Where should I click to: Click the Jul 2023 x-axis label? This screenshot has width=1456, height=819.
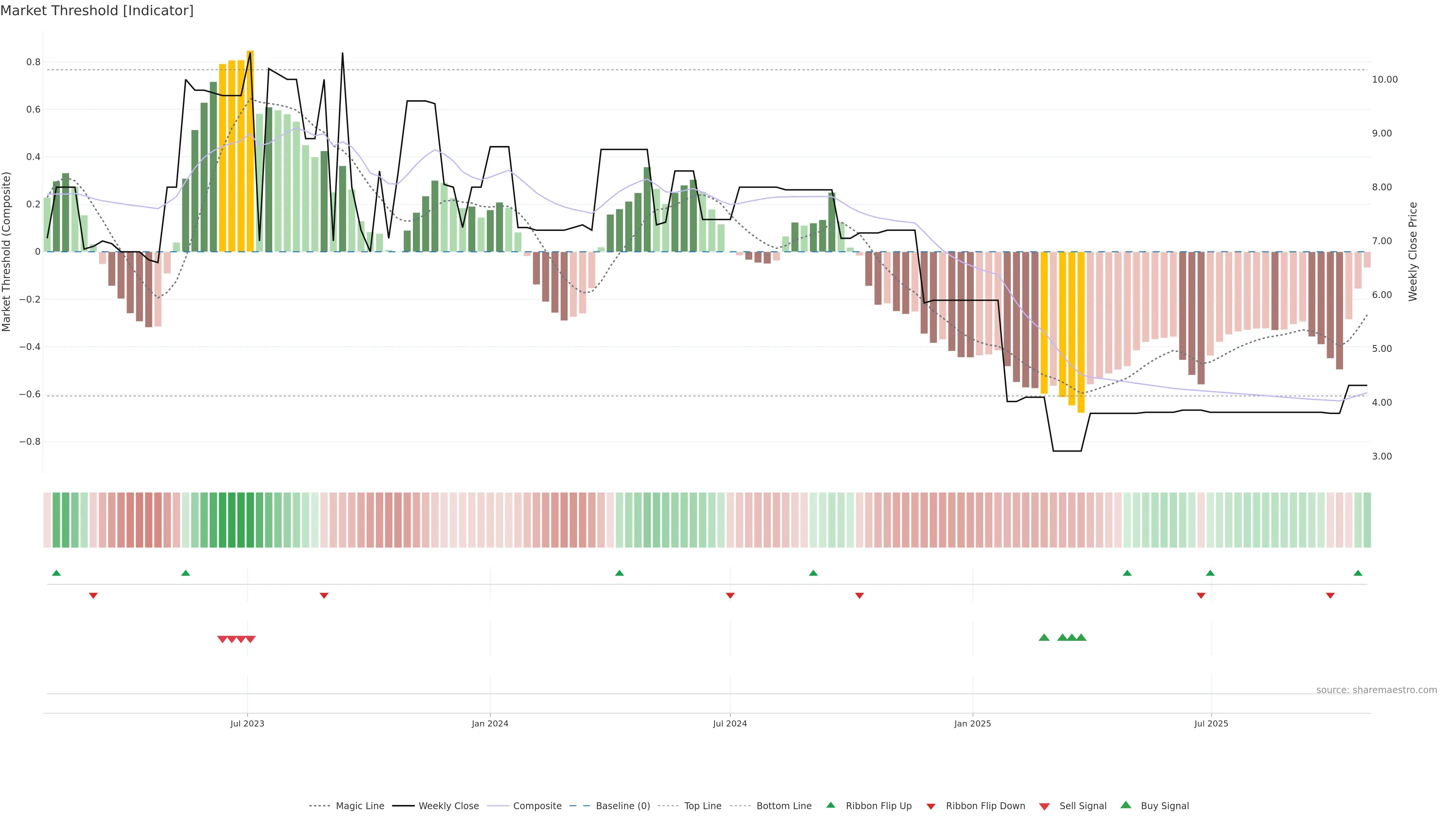(247, 723)
